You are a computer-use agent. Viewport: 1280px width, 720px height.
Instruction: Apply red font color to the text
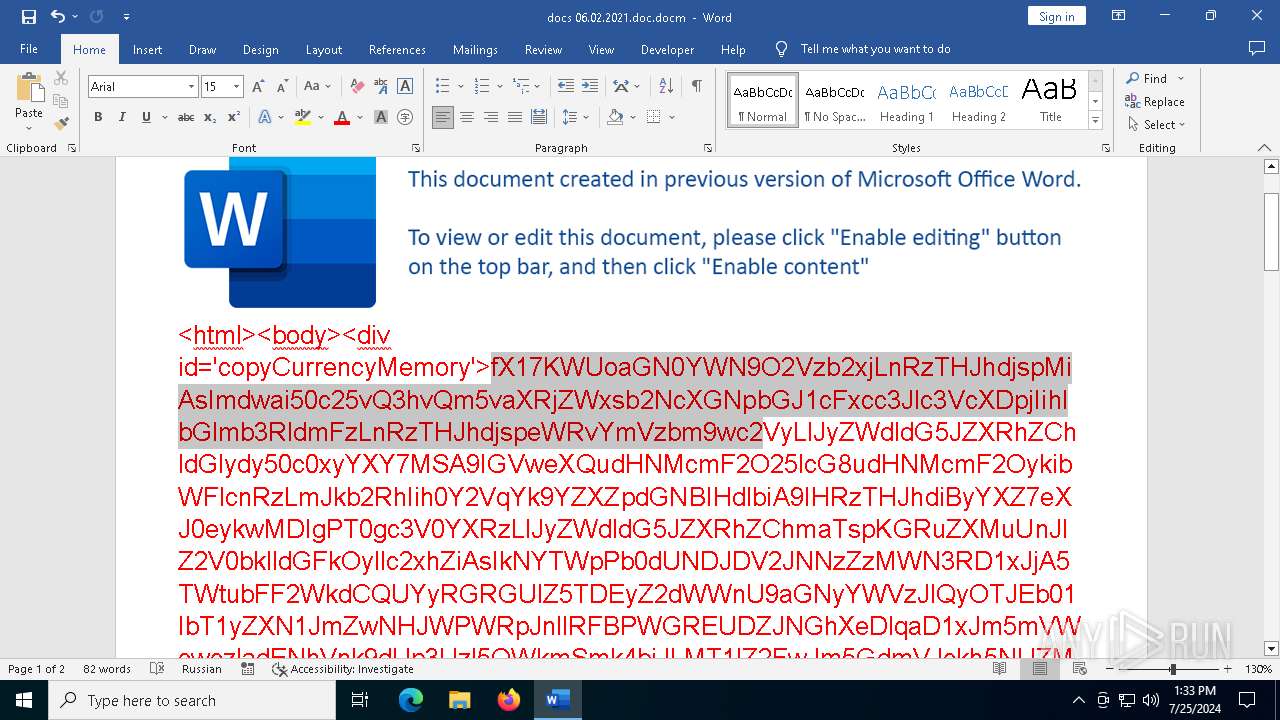341,117
